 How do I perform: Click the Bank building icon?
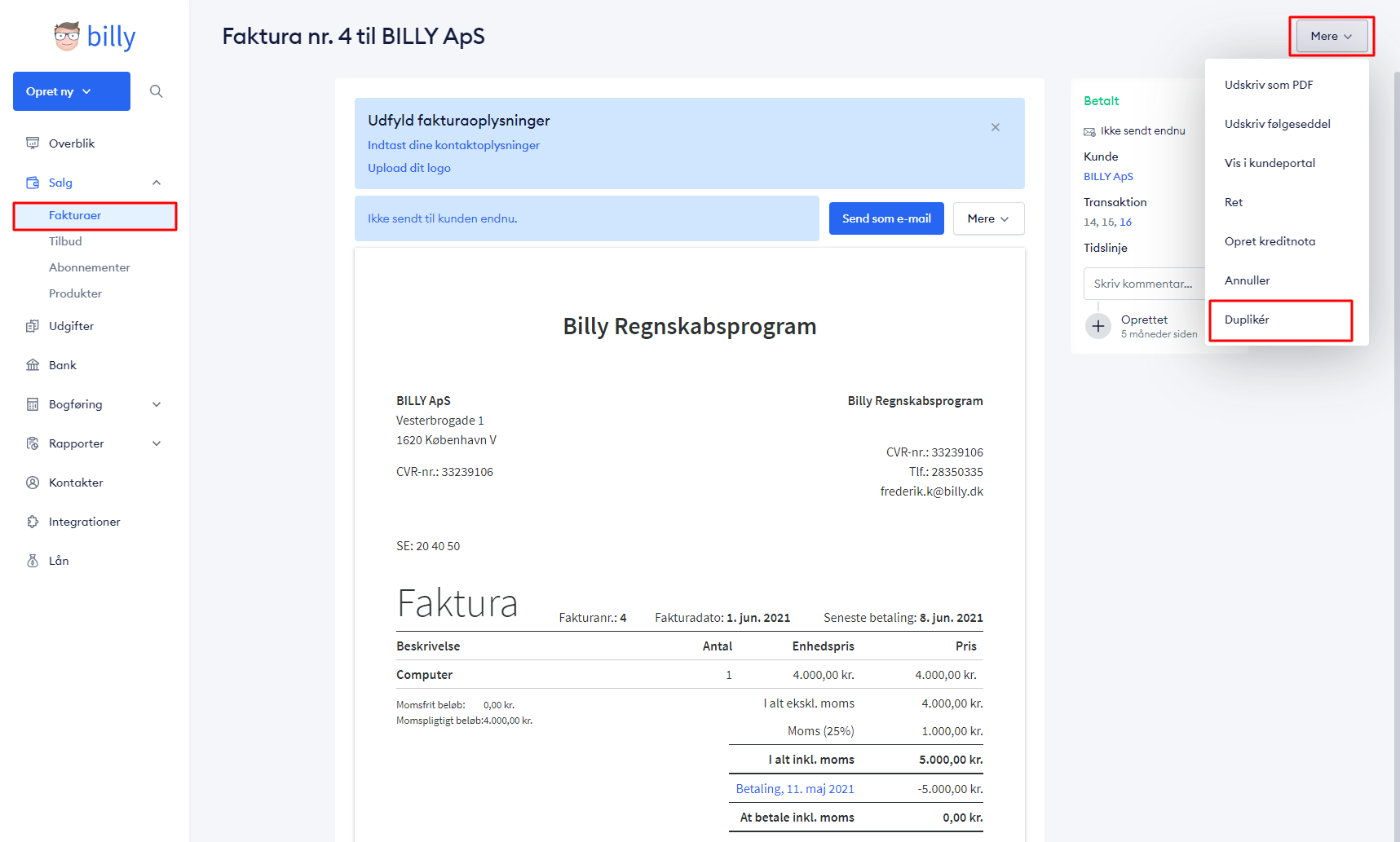pyautogui.click(x=33, y=365)
